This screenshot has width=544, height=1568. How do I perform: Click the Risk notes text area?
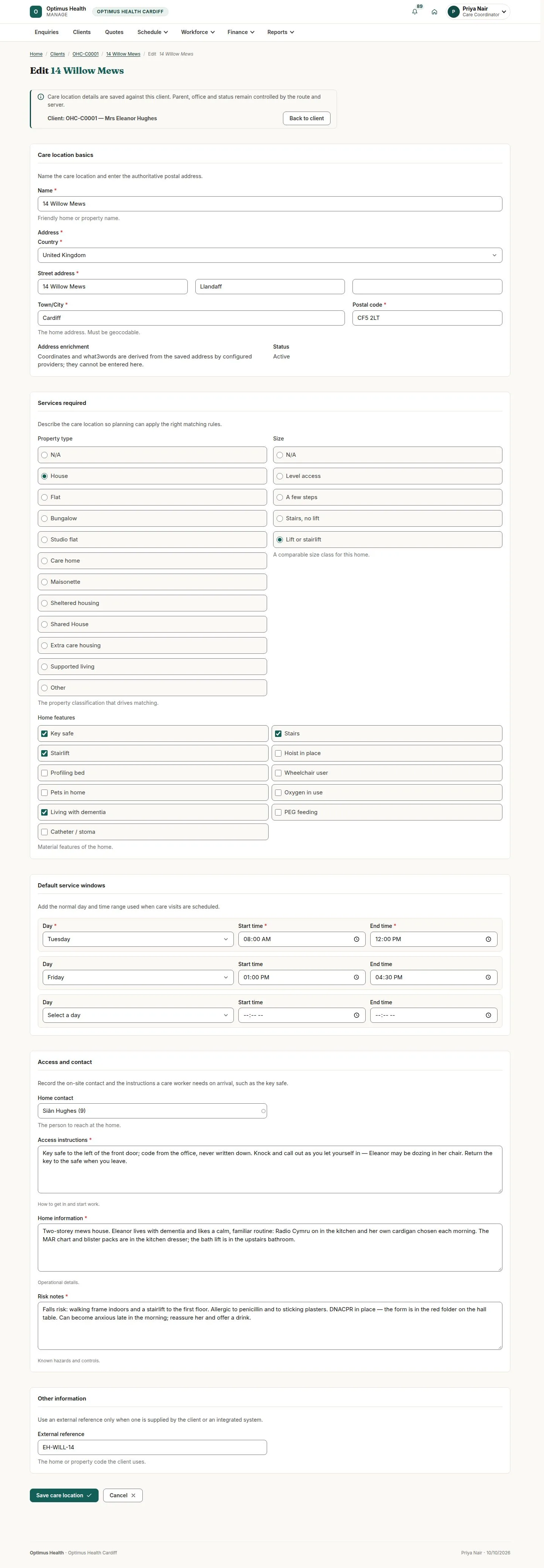(270, 1326)
